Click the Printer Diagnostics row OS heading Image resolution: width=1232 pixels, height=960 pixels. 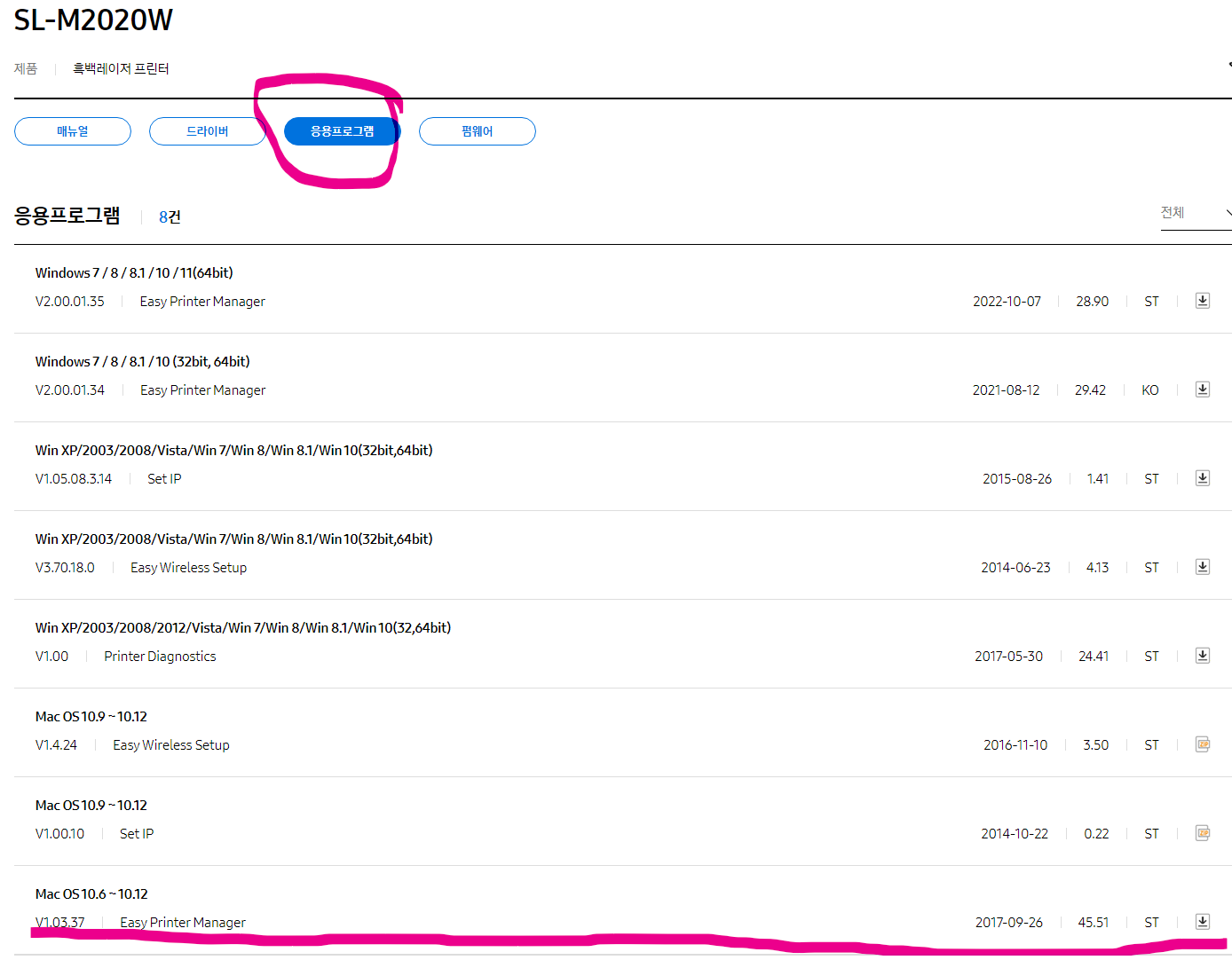pyautogui.click(x=243, y=628)
